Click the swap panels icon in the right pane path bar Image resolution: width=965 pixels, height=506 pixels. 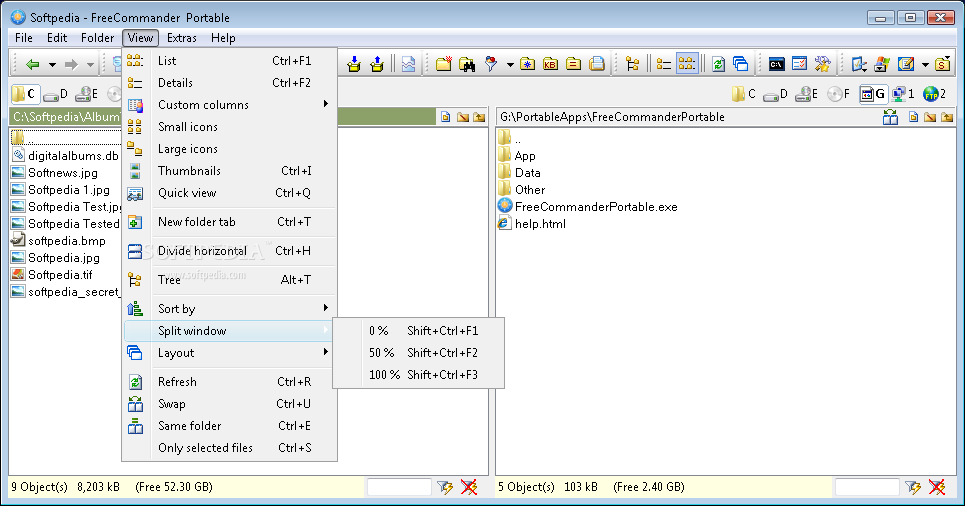point(890,117)
